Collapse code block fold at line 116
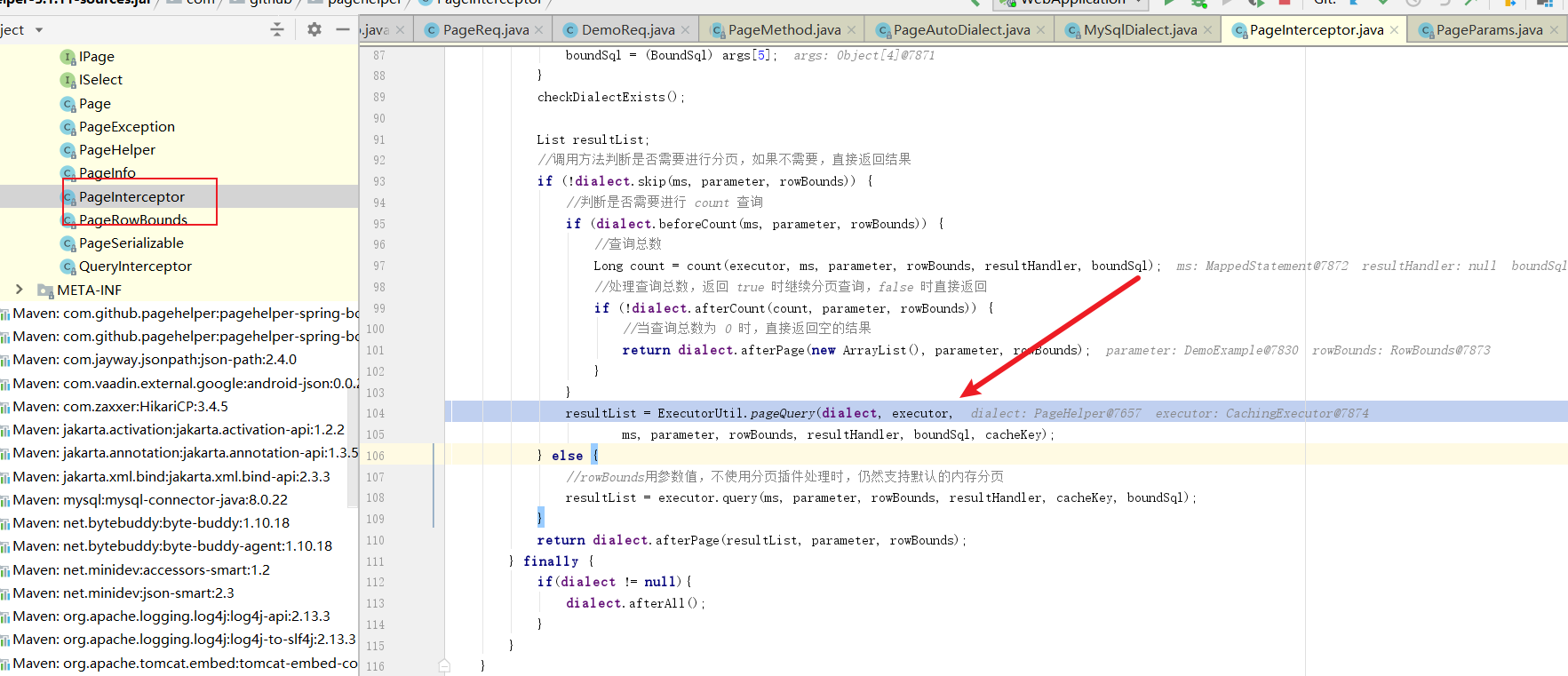 coord(444,666)
